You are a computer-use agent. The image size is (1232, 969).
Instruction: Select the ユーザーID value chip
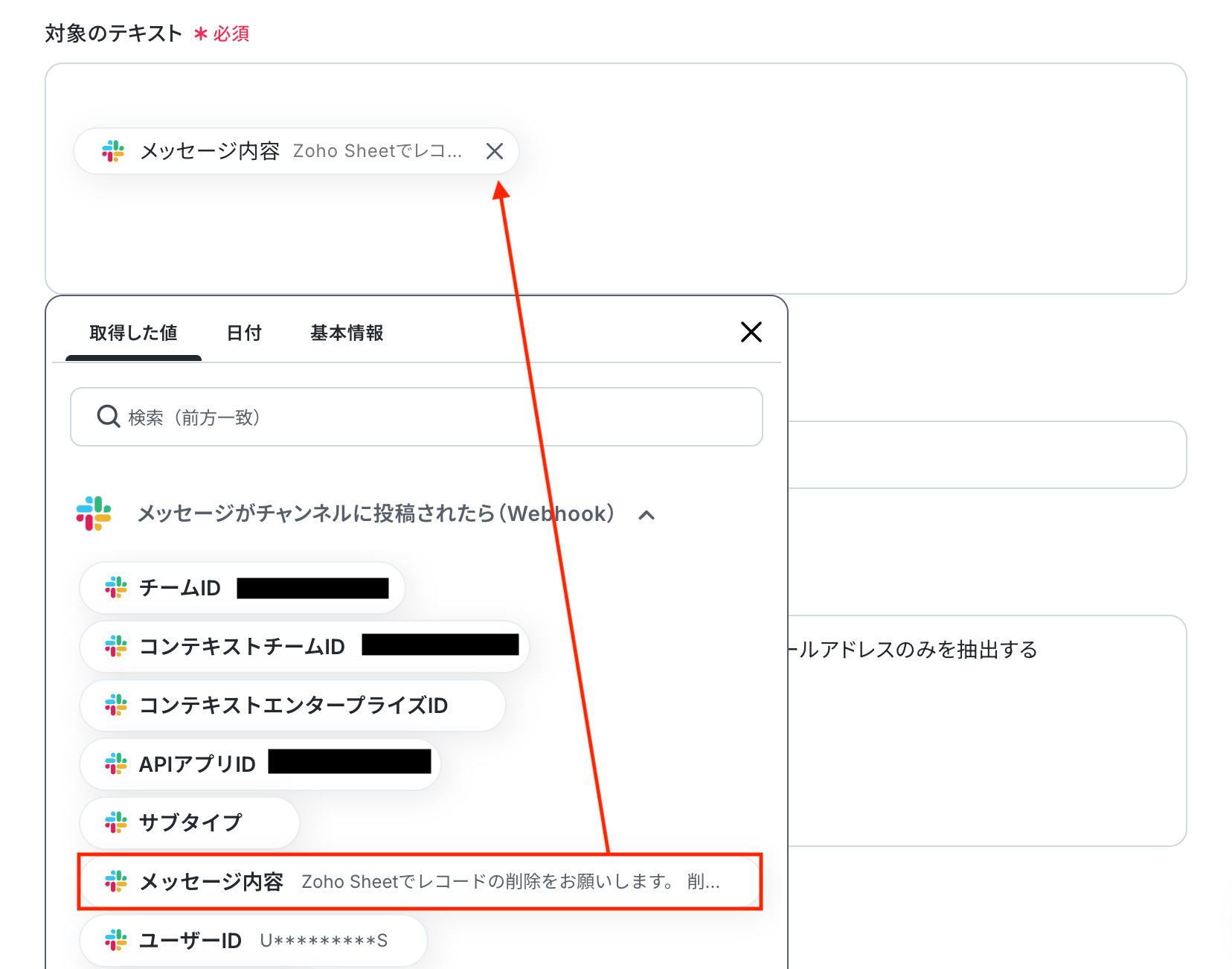tap(254, 940)
